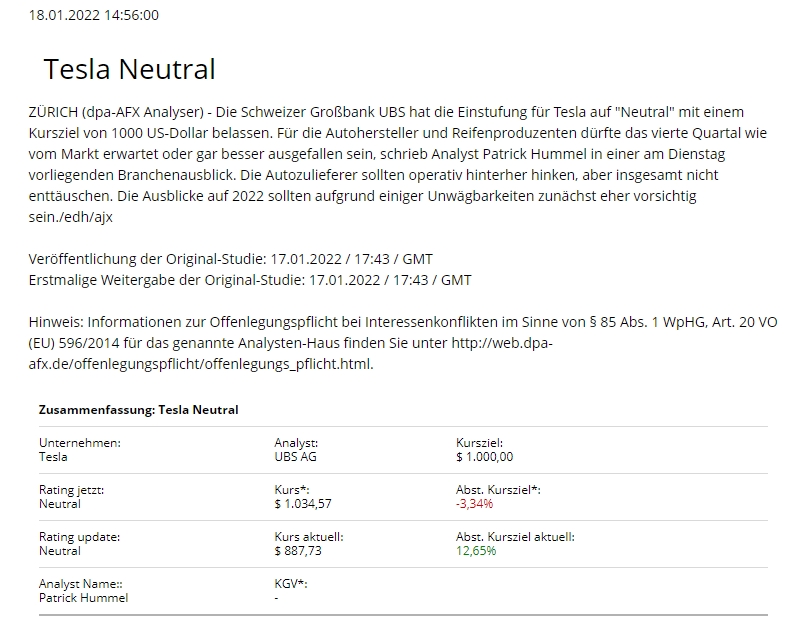Click the 18.01.2022 article timestamp
Image resolution: width=788 pixels, height=618 pixels.
[x=94, y=15]
